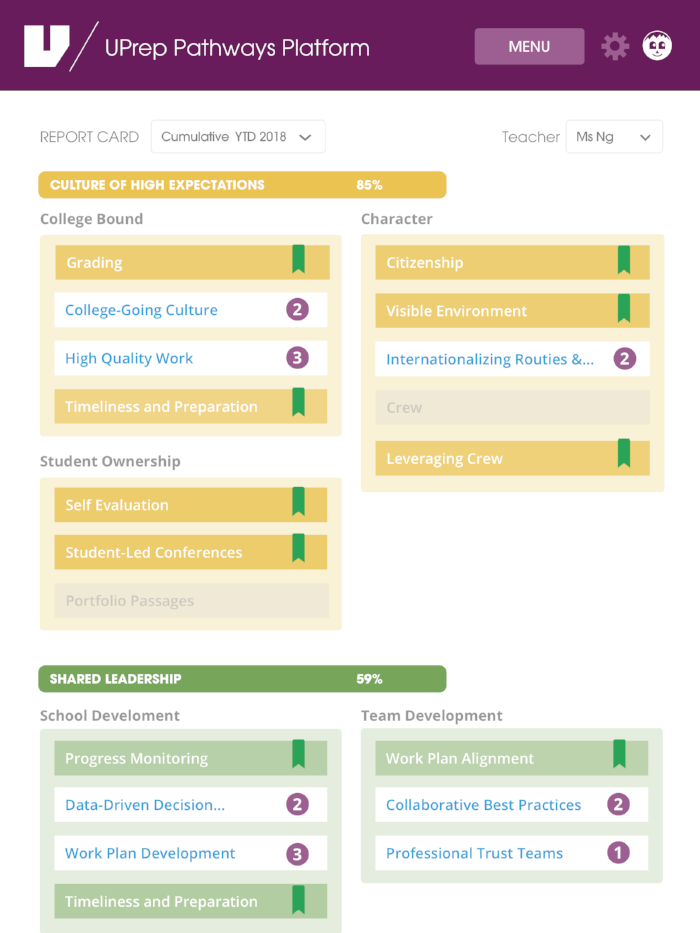Click the bookmark on Student-Led Conferences
The image size is (700, 933).
(299, 548)
